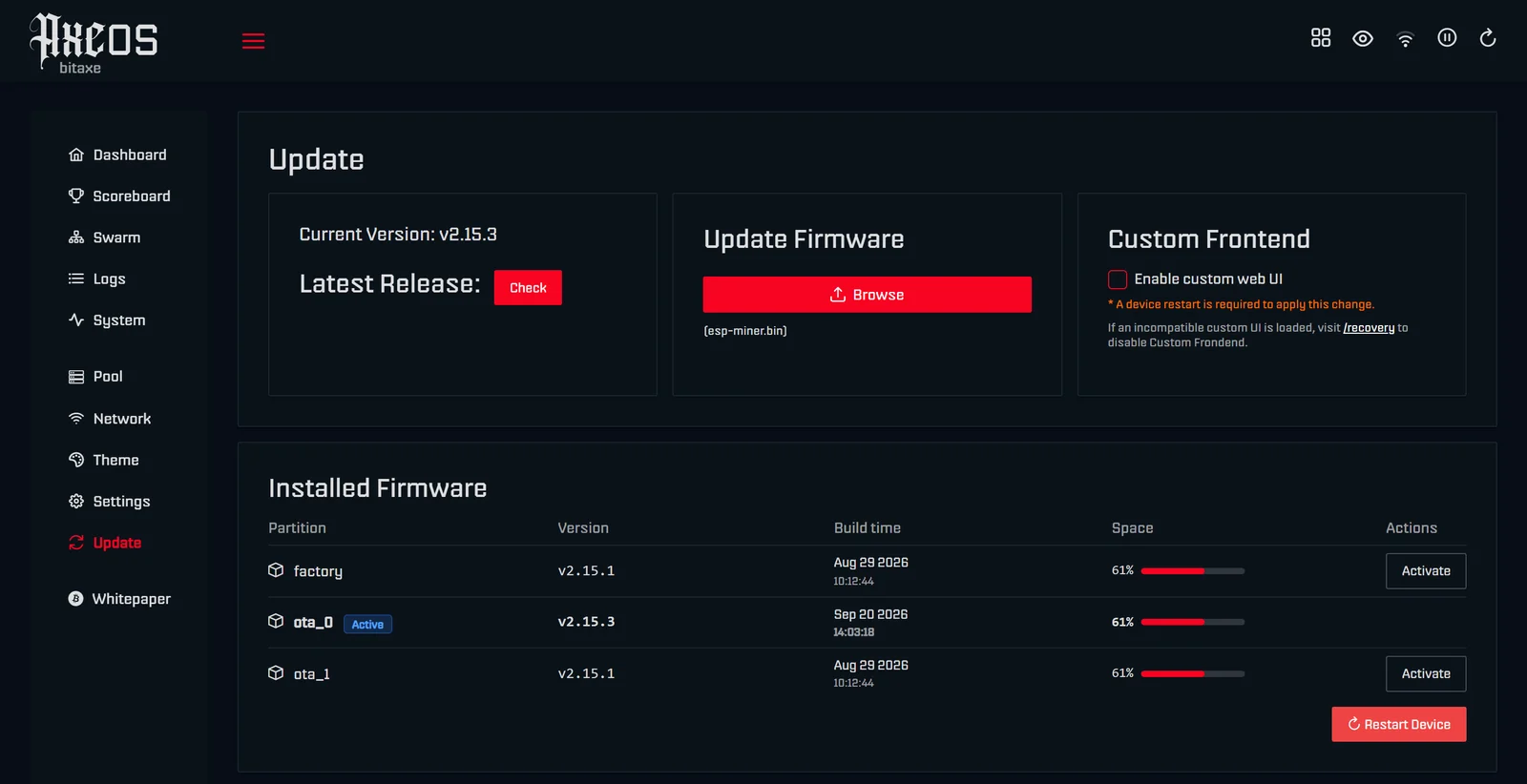Toggle the eye visibility icon in header
This screenshot has height=784, width=1527.
point(1363,38)
